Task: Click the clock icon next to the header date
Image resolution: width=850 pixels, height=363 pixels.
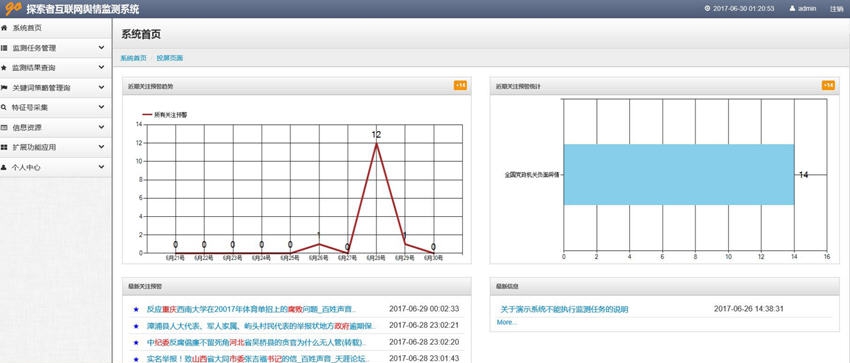Action: coord(707,9)
